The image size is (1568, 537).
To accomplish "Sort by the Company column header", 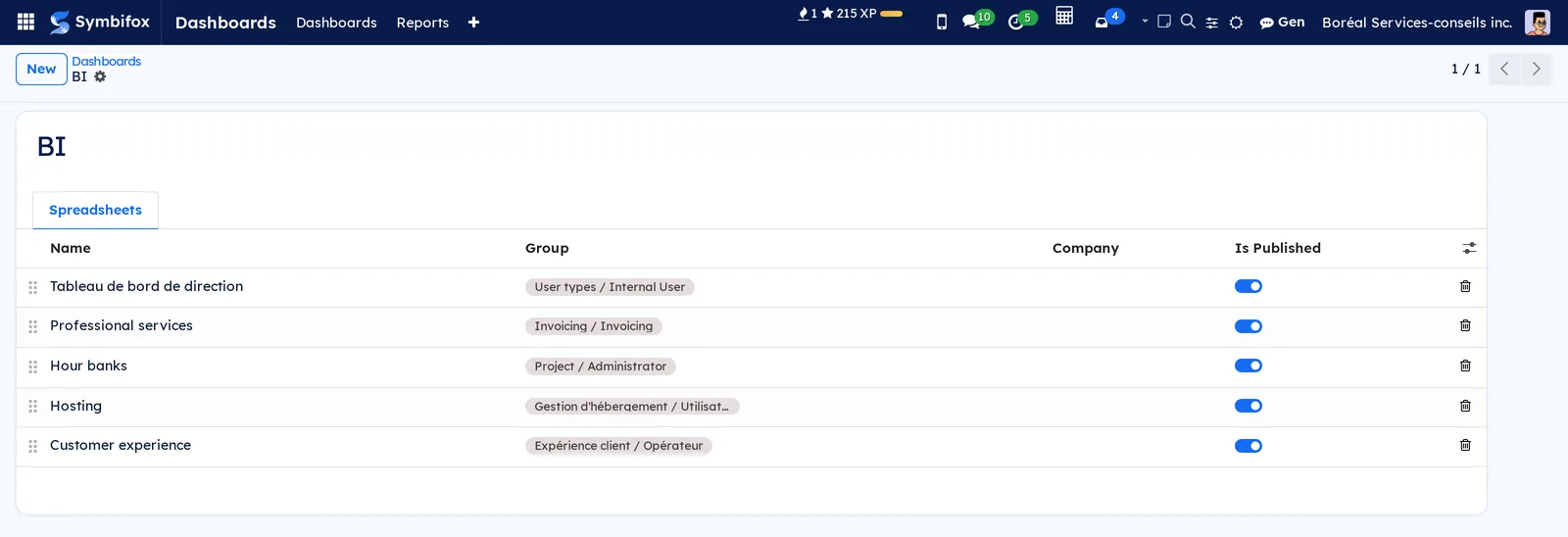I will click(1085, 248).
